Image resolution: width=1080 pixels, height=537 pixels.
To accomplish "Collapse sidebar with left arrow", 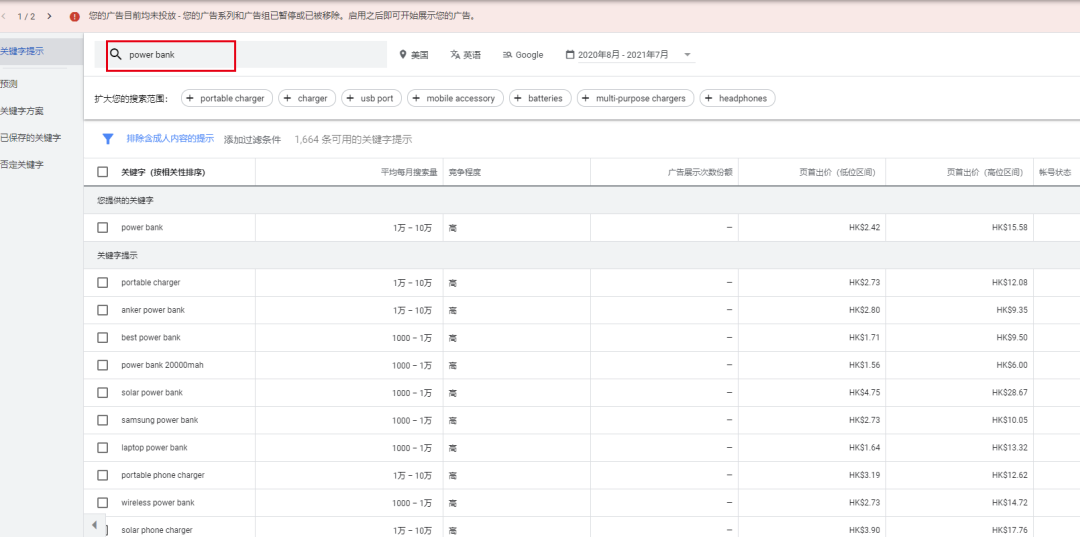I will (94, 525).
